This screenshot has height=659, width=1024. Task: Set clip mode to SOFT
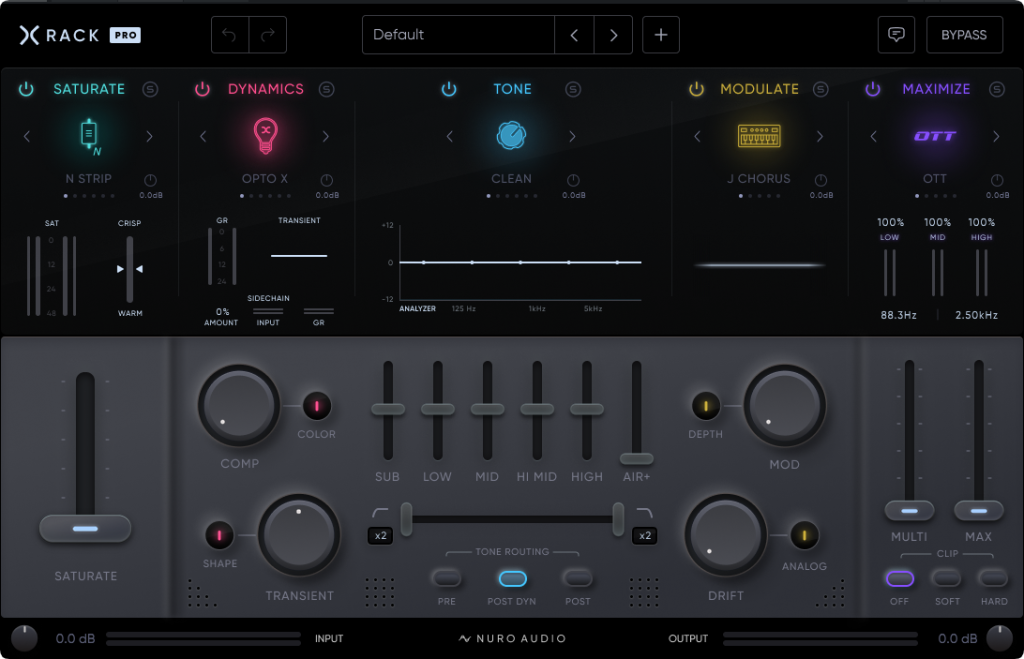tap(946, 578)
